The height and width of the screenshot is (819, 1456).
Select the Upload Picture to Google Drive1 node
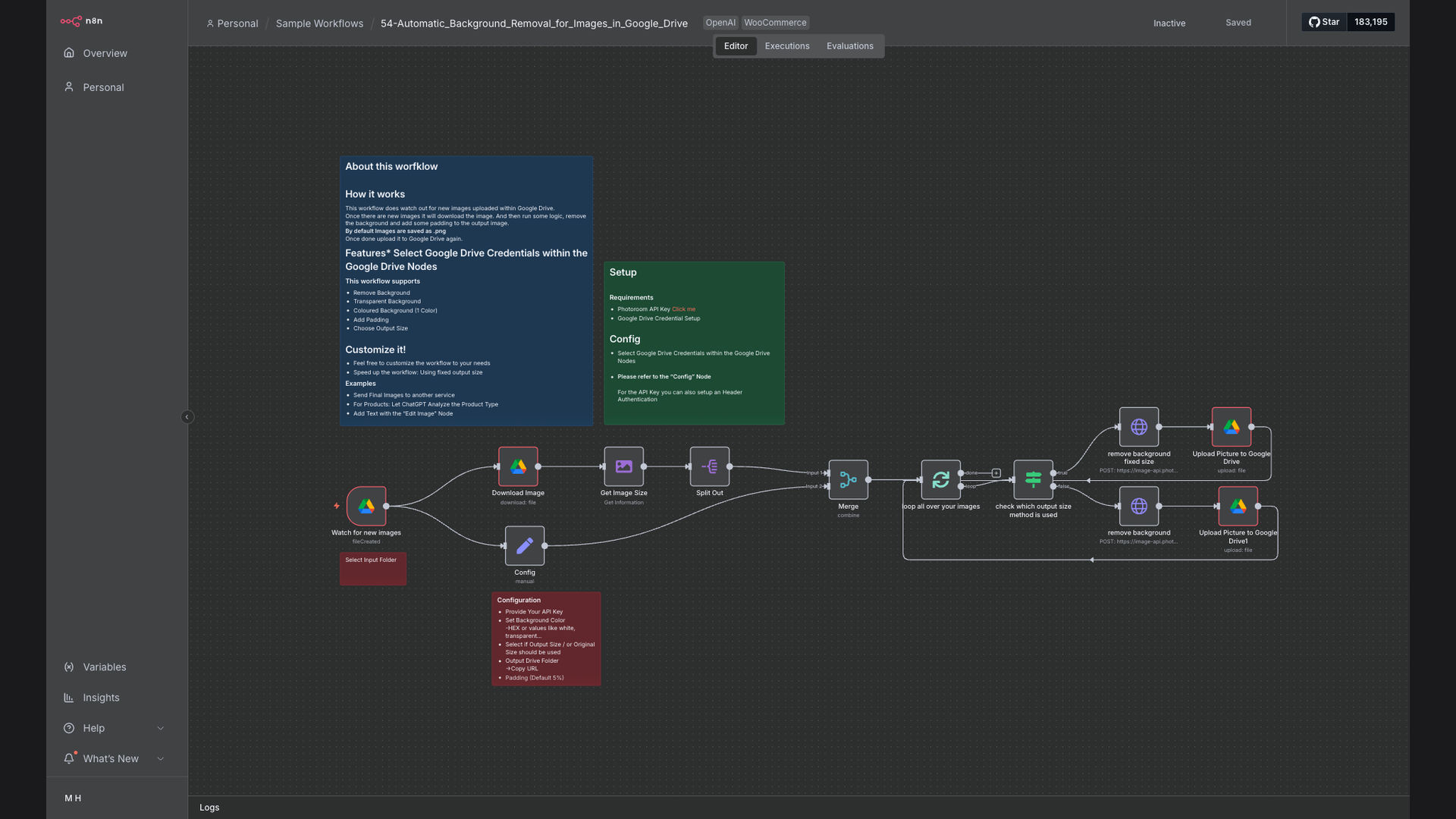[x=1238, y=507]
